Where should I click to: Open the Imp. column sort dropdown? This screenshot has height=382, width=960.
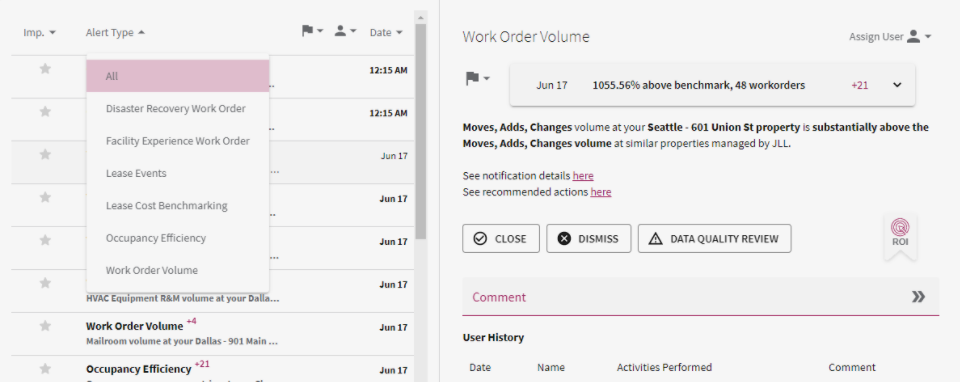[40, 32]
